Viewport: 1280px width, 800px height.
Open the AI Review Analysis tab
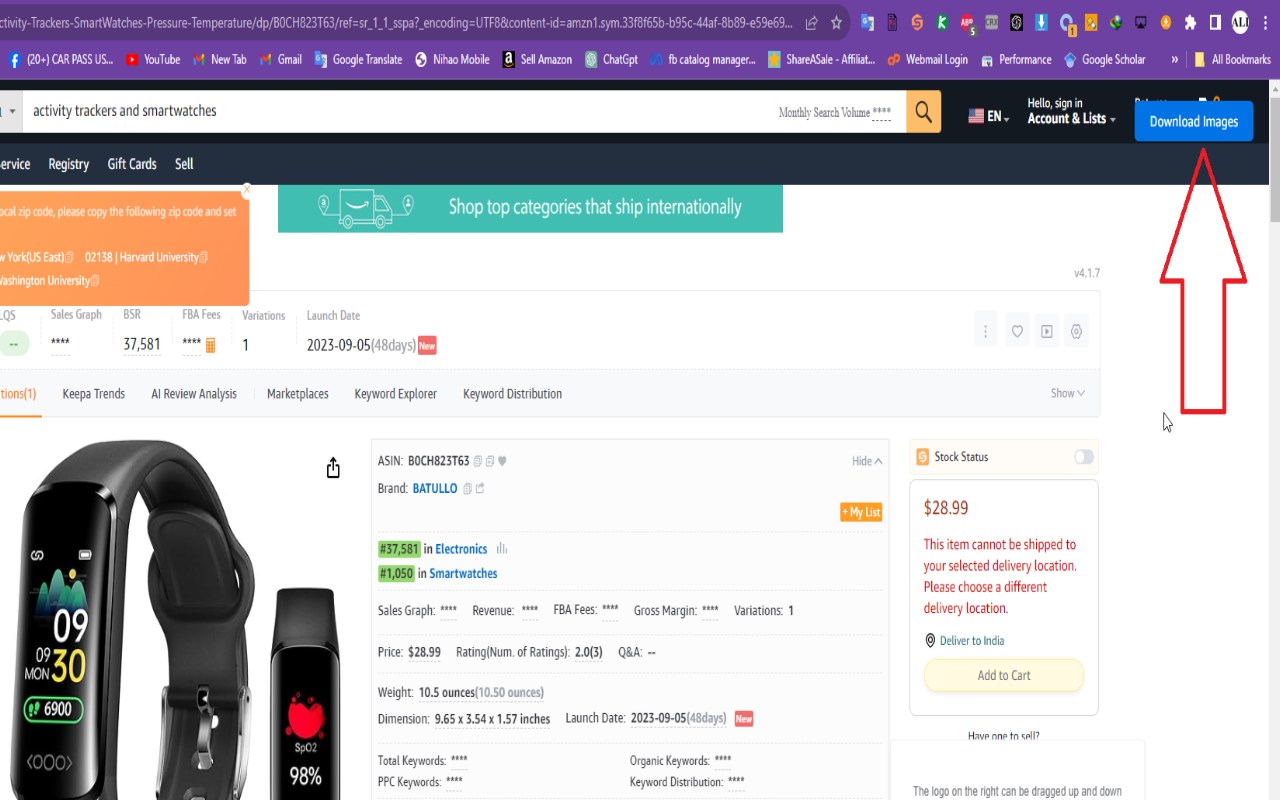(194, 393)
